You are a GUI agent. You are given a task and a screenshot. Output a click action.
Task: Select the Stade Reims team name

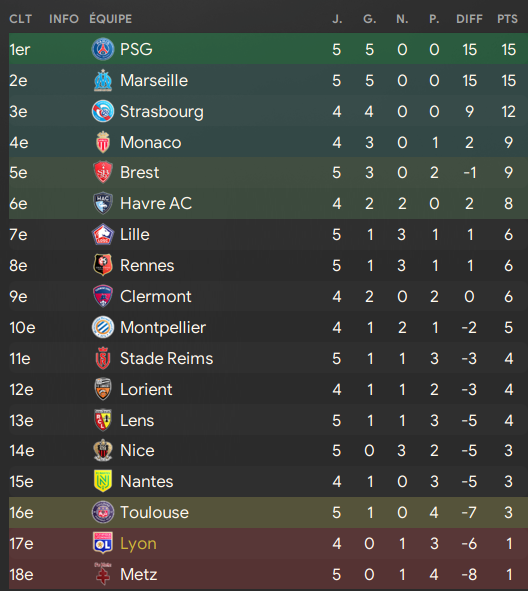(x=167, y=358)
